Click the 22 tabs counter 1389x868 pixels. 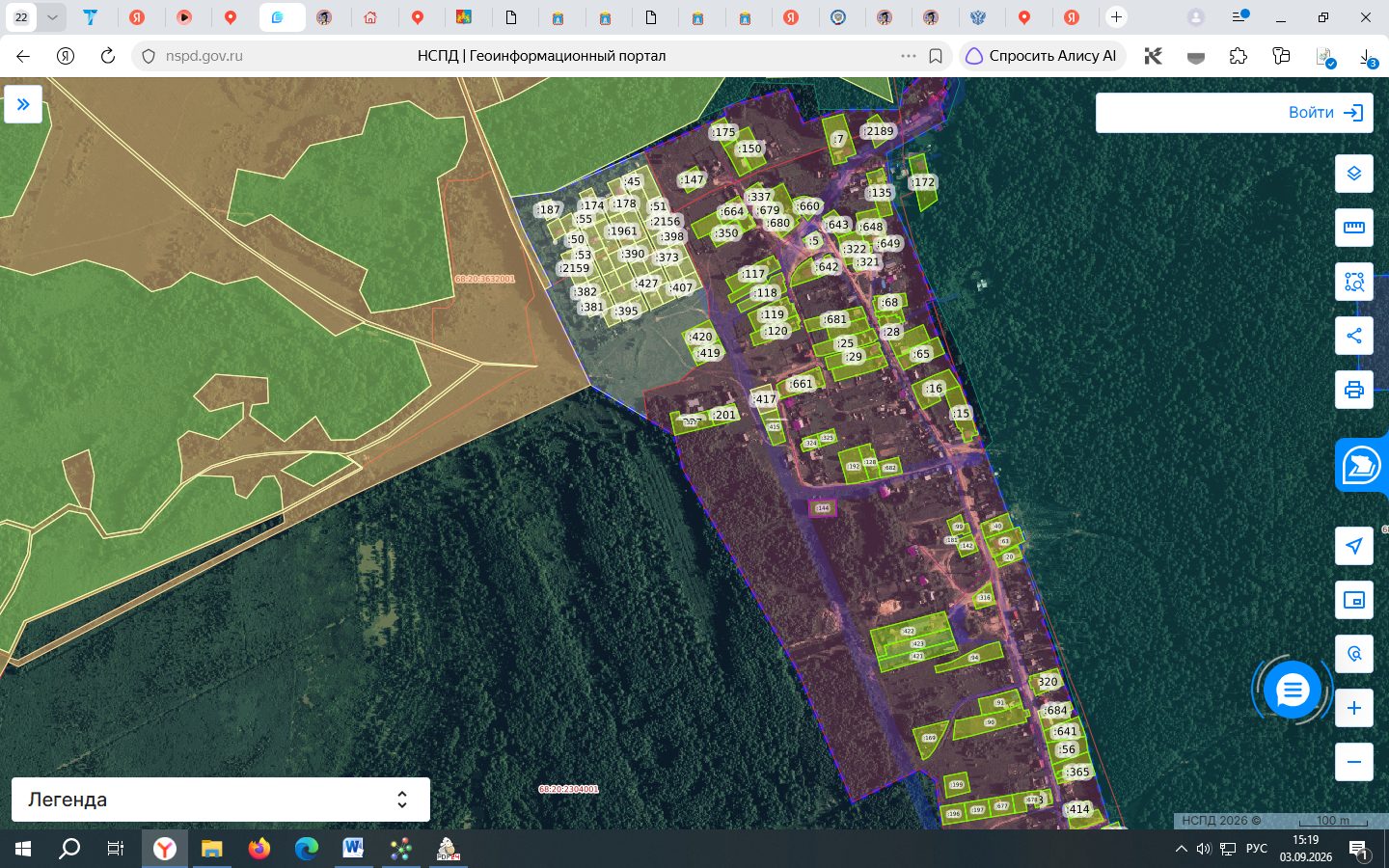click(21, 17)
